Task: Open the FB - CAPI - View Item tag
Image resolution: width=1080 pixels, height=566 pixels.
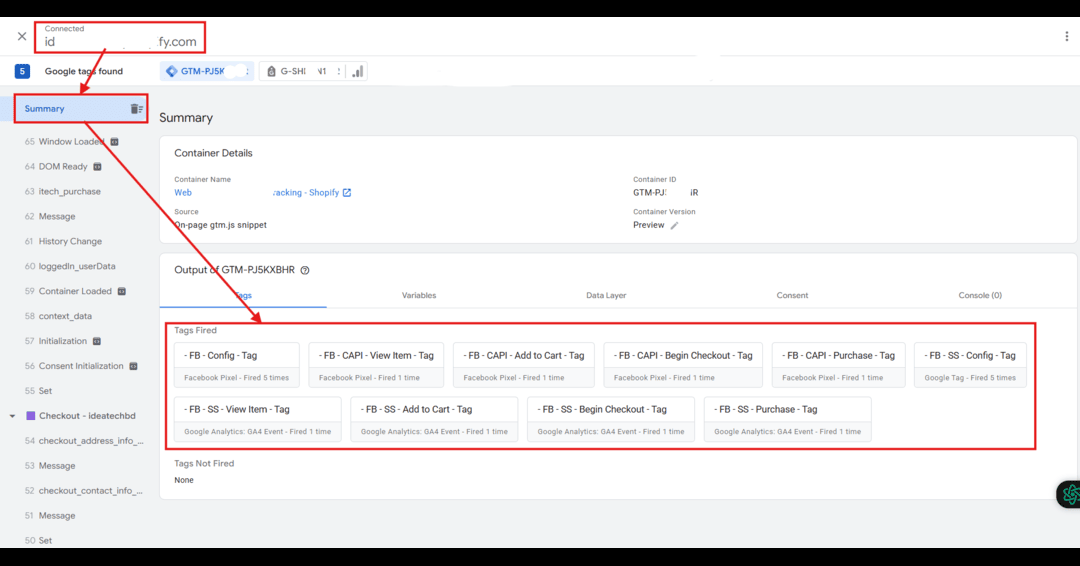Action: point(376,365)
